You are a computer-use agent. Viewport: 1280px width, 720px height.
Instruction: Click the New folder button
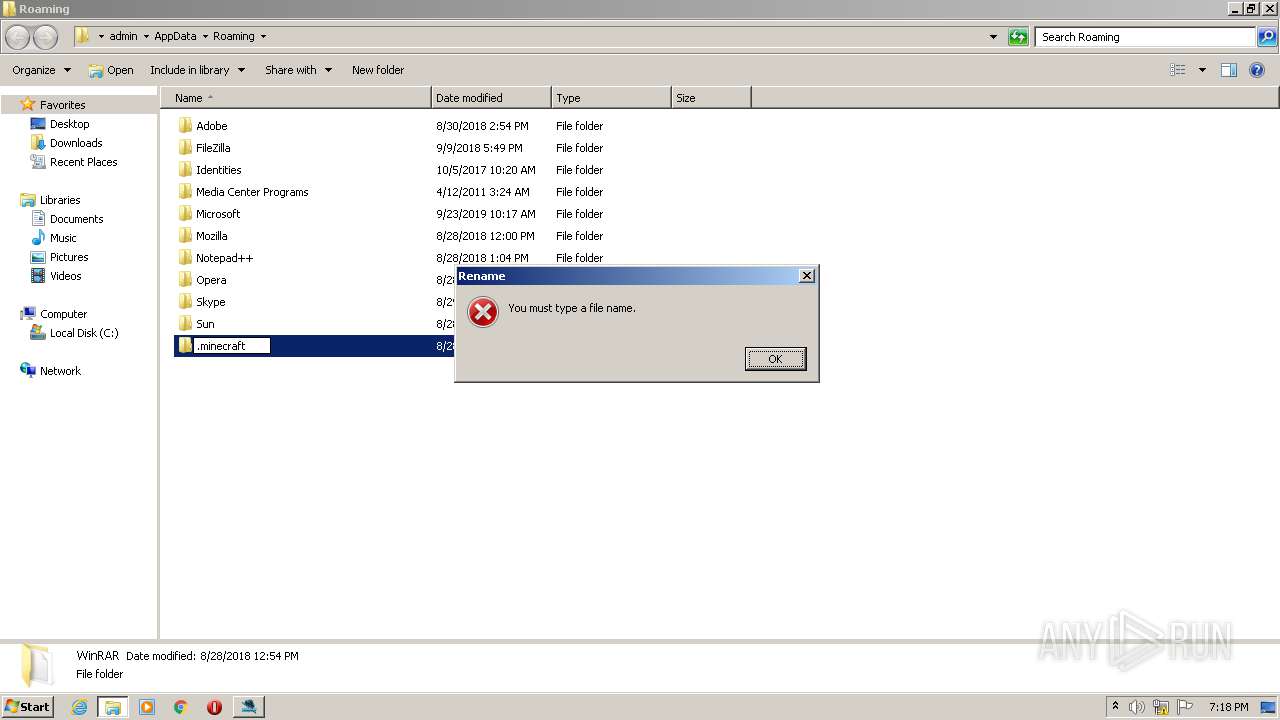pos(378,70)
